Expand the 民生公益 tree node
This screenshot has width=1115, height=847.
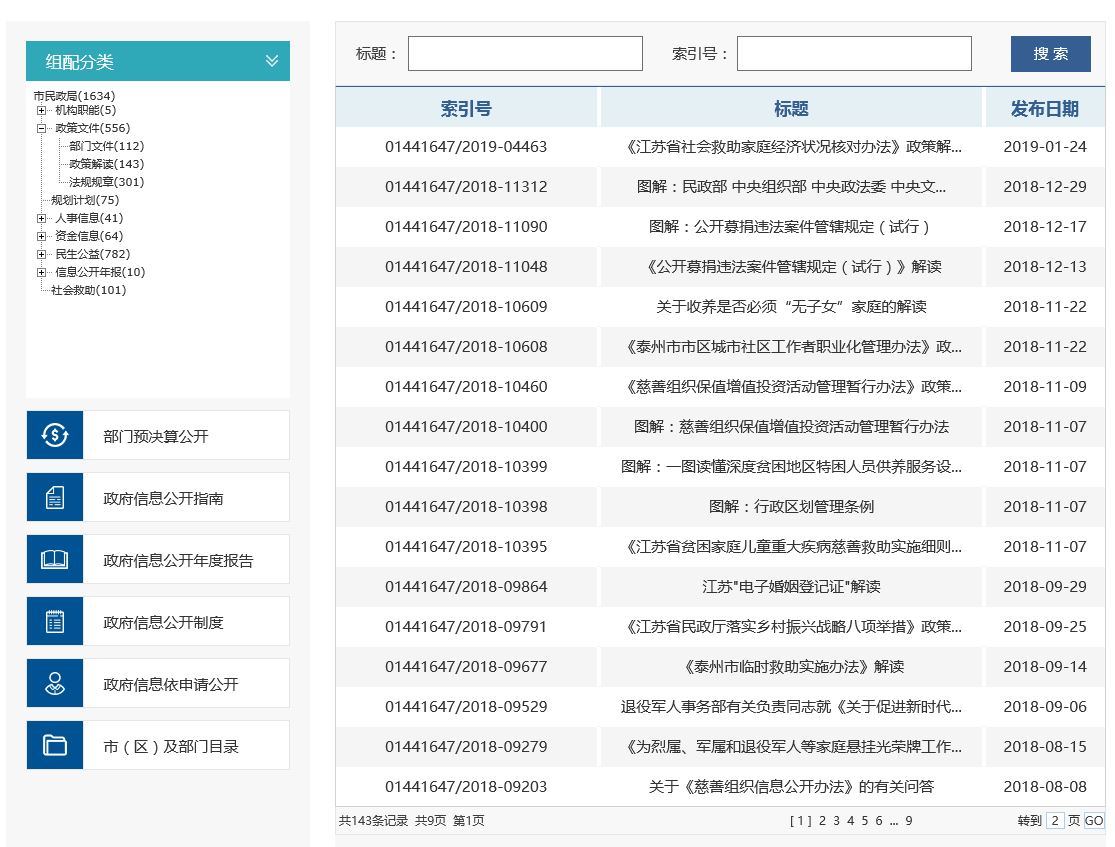pyautogui.click(x=40, y=254)
